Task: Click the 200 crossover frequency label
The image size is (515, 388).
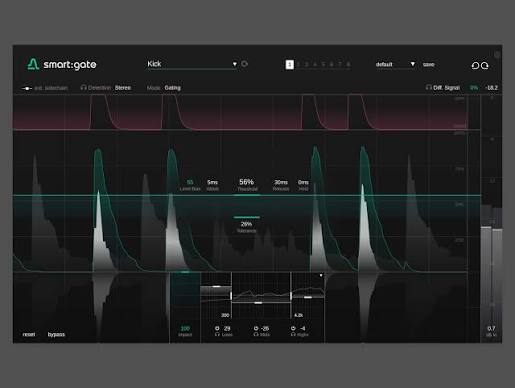Action: [225, 315]
